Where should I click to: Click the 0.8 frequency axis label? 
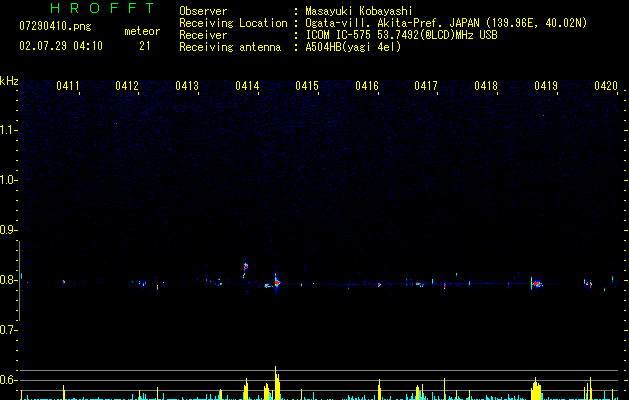[x=8, y=280]
